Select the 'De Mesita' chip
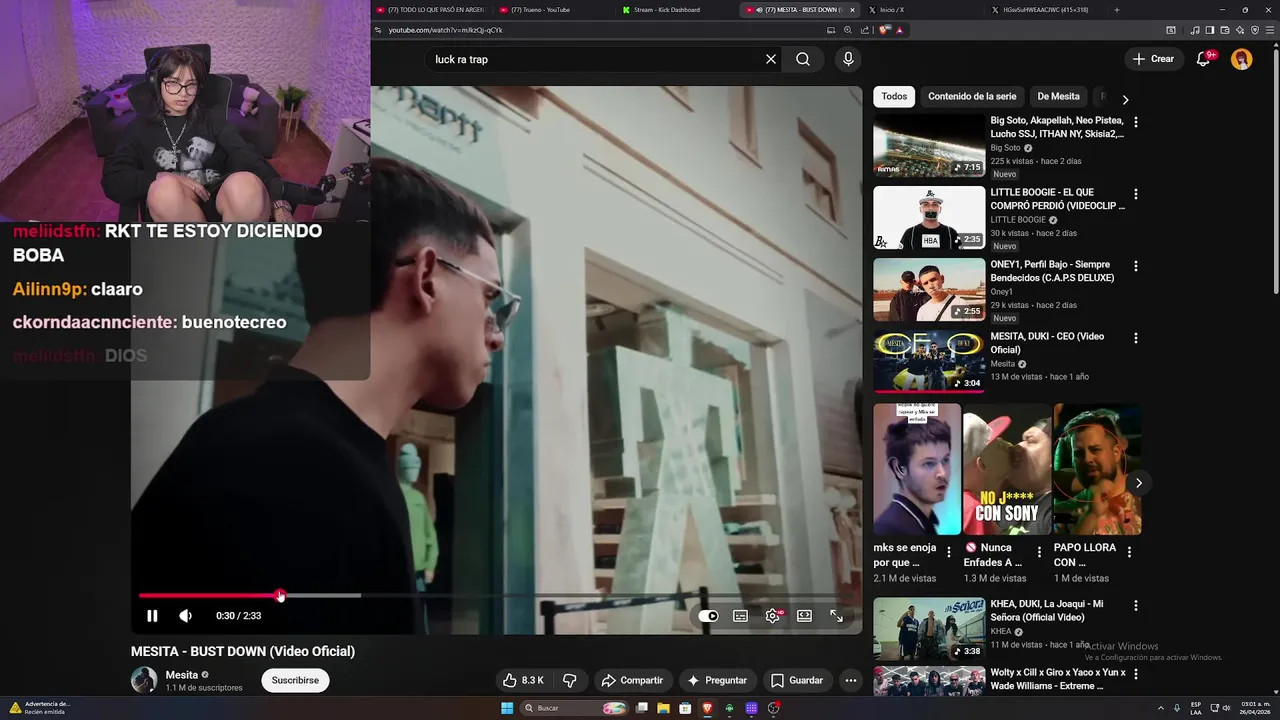Viewport: 1280px width, 720px height. [1058, 97]
